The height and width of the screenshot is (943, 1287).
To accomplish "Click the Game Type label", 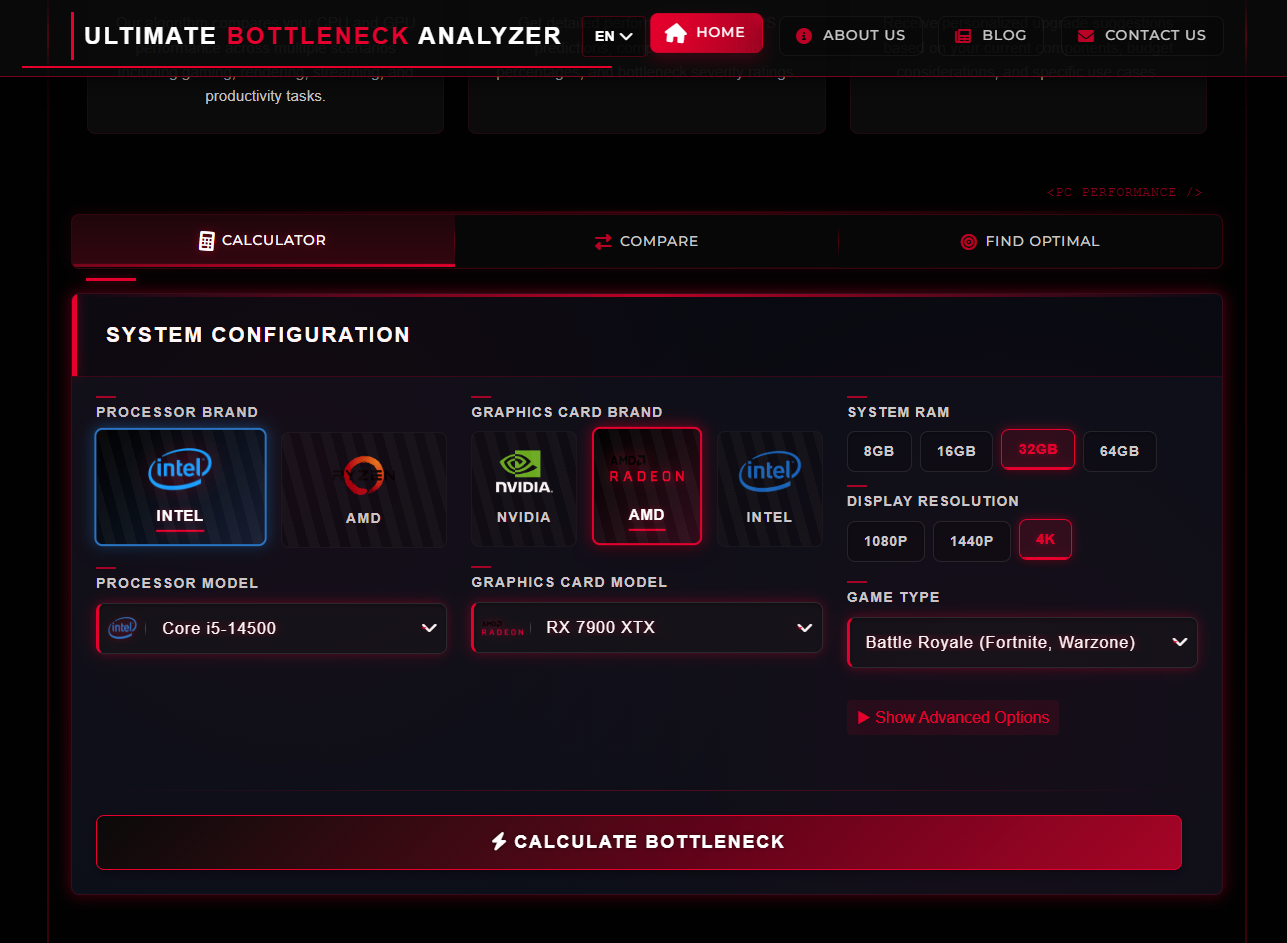I will click(x=893, y=597).
